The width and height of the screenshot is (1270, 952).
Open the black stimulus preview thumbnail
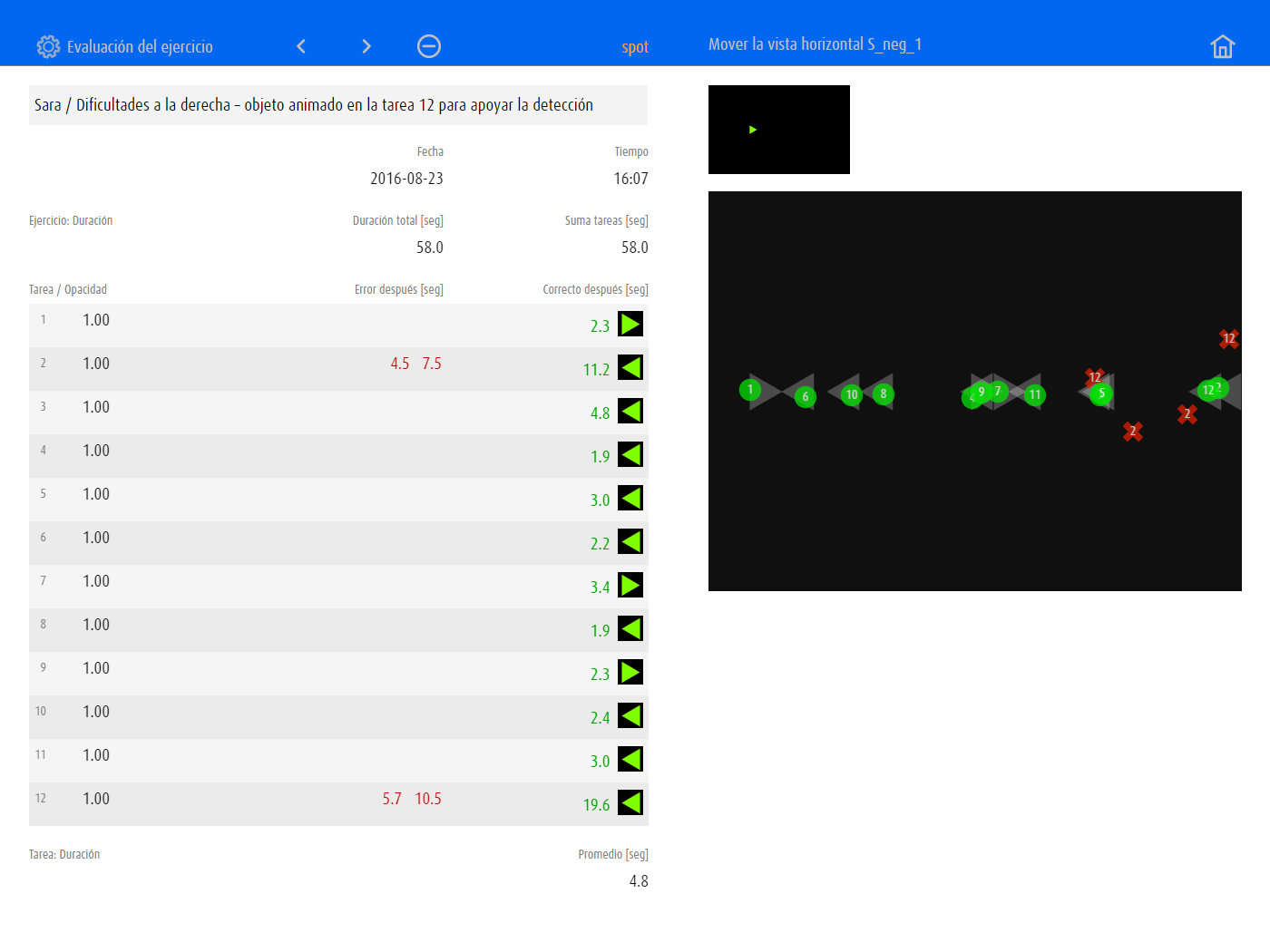pos(778,130)
